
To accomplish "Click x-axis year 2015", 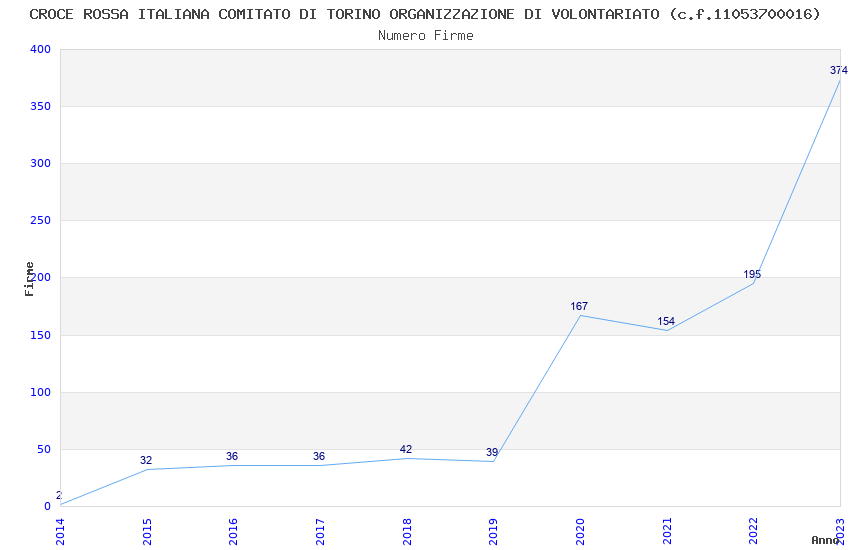I will tap(146, 532).
